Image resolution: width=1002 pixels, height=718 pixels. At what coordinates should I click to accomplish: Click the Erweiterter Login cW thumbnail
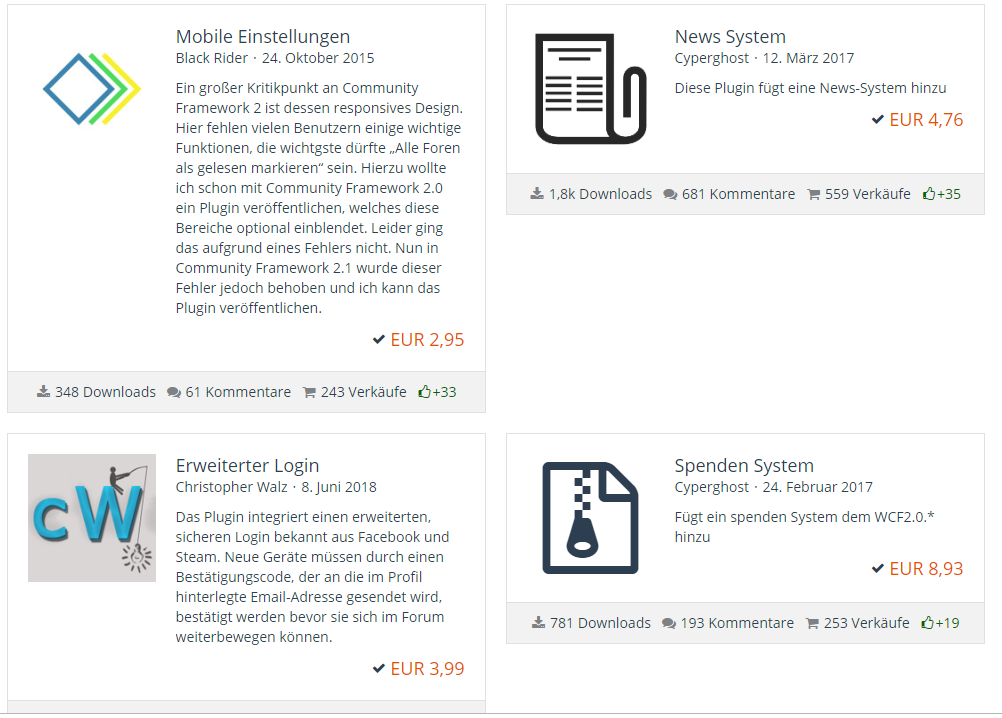pyautogui.click(x=91, y=518)
